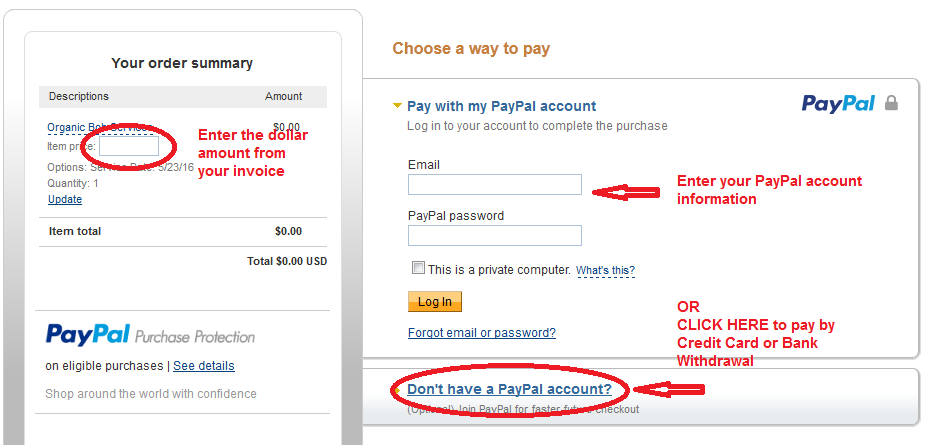Open the 'Forgot email or password?' link
Viewport: 932px width, 445px height.
pyautogui.click(x=481, y=333)
